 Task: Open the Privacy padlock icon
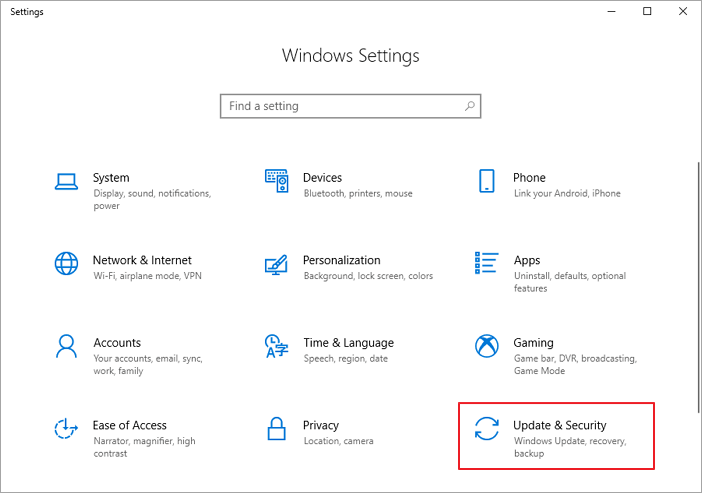click(277, 429)
